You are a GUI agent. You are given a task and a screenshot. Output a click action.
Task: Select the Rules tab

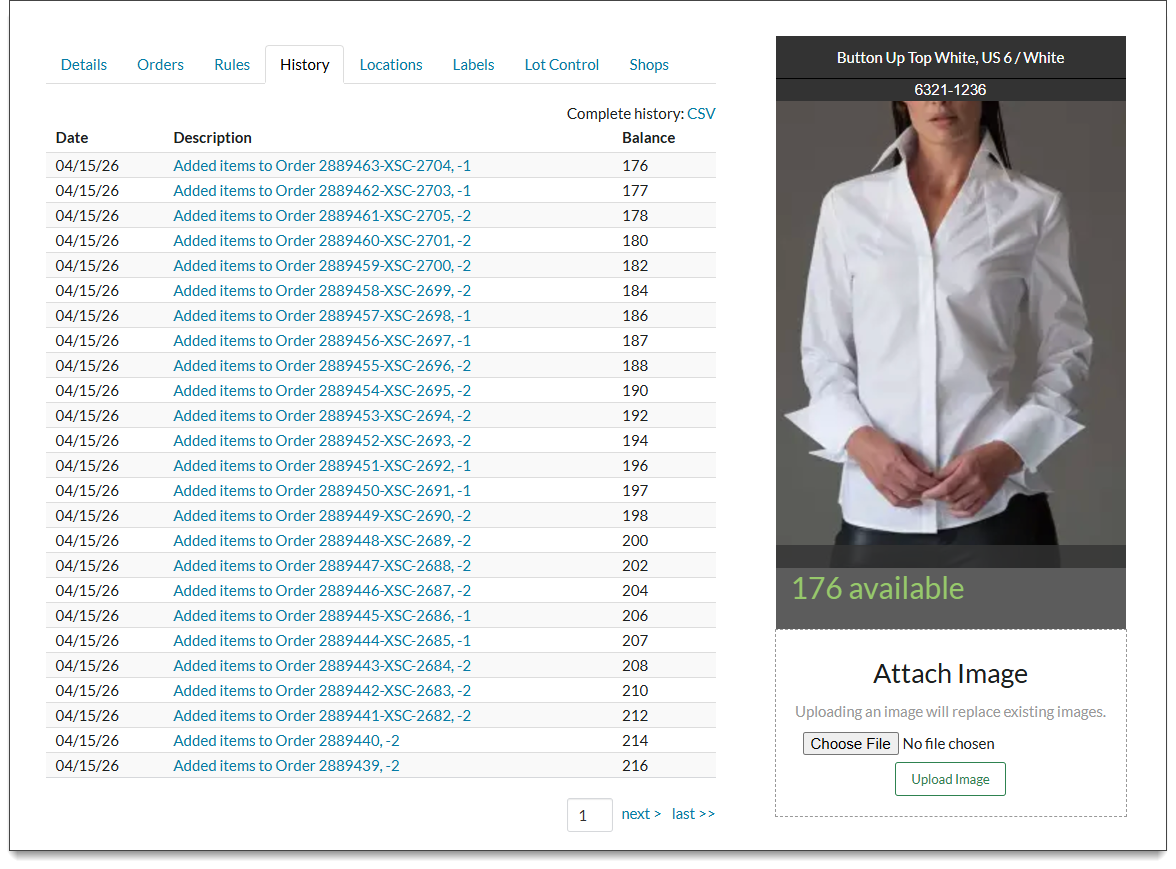[232, 65]
